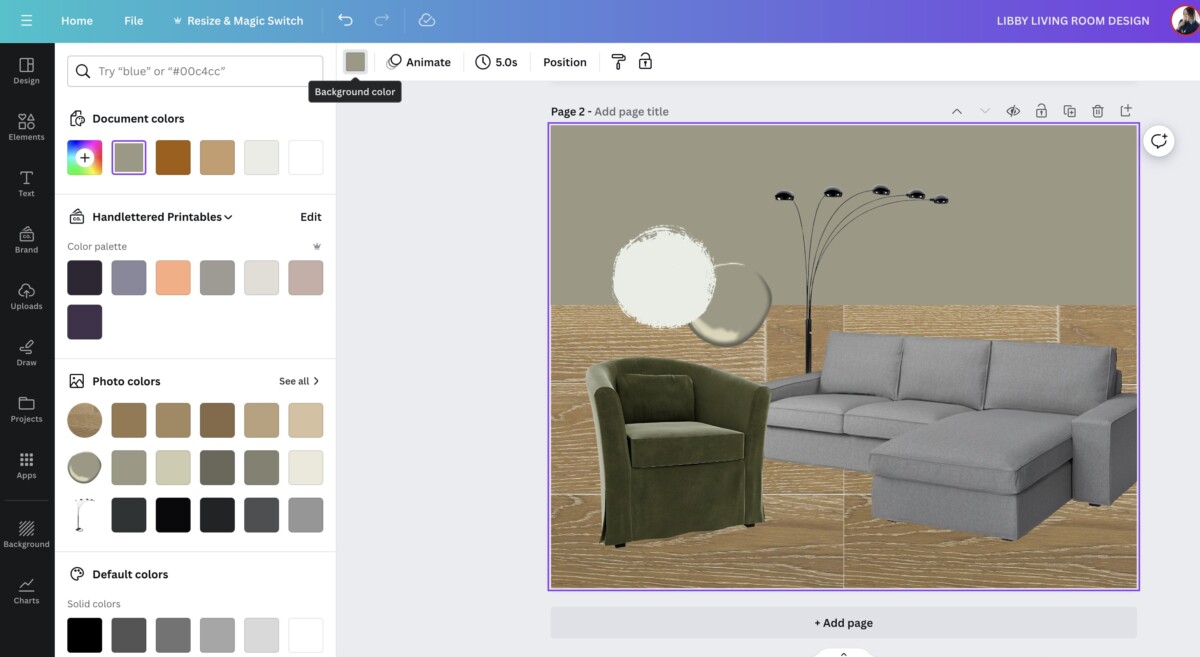Viewport: 1200px width, 657px height.
Task: Select the Text tool in the sidebar
Action: point(26,183)
